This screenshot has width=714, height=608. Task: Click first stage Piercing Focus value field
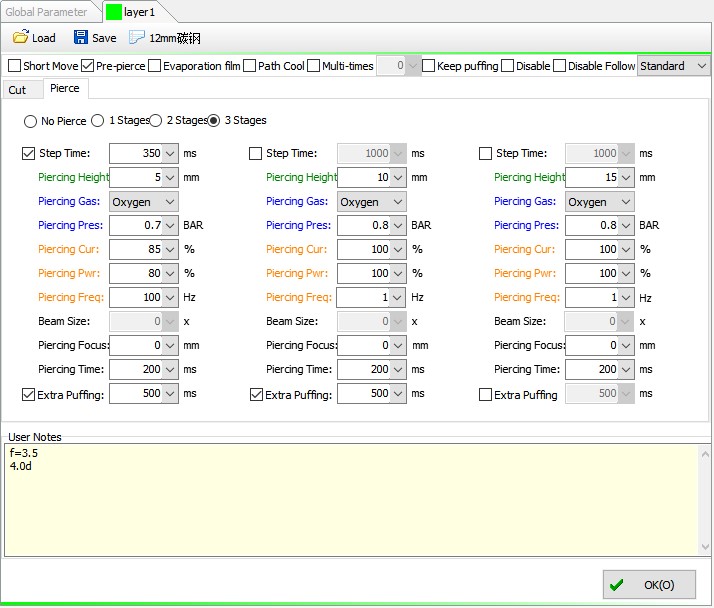pos(136,346)
